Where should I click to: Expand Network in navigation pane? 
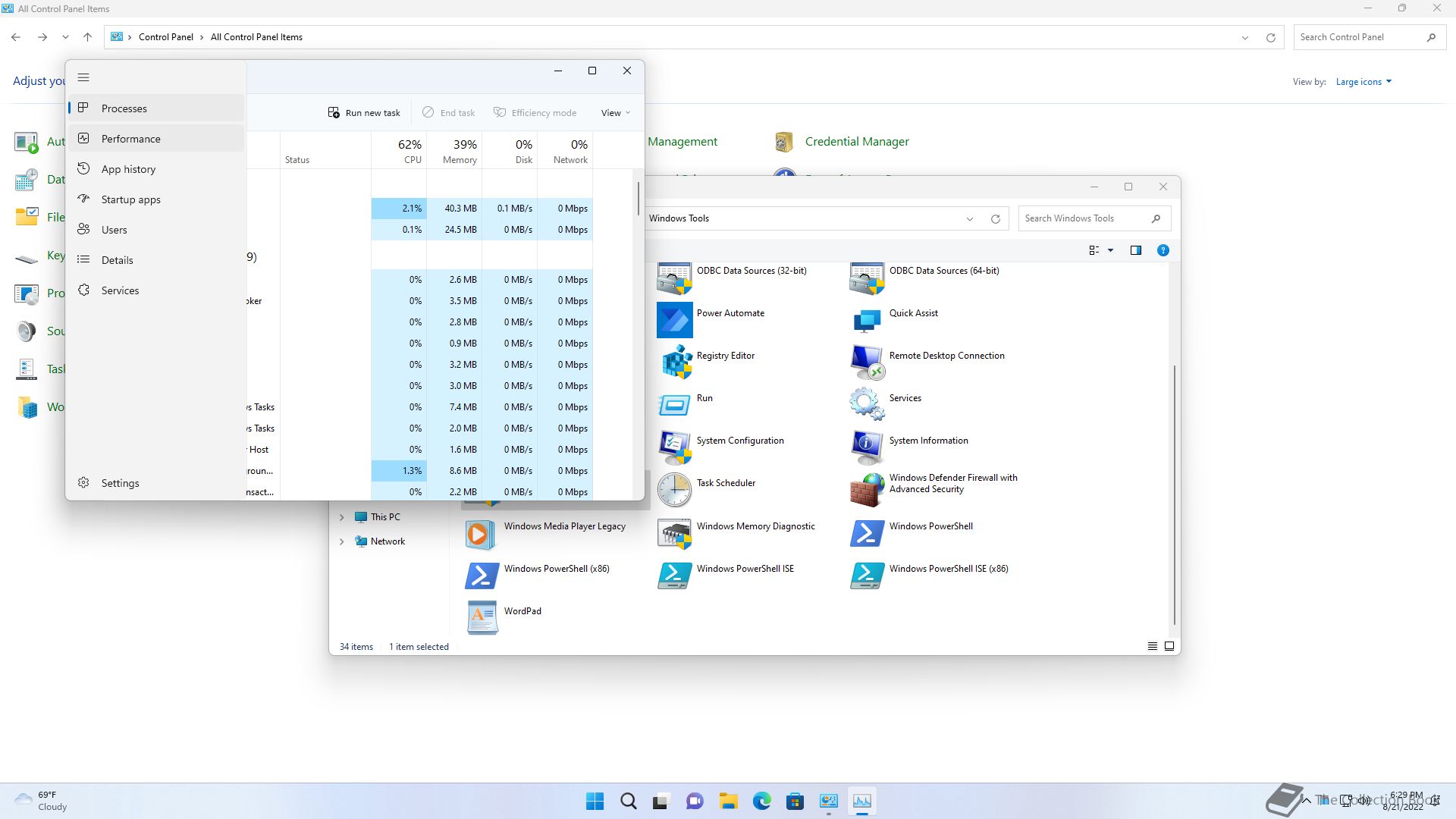tap(341, 541)
